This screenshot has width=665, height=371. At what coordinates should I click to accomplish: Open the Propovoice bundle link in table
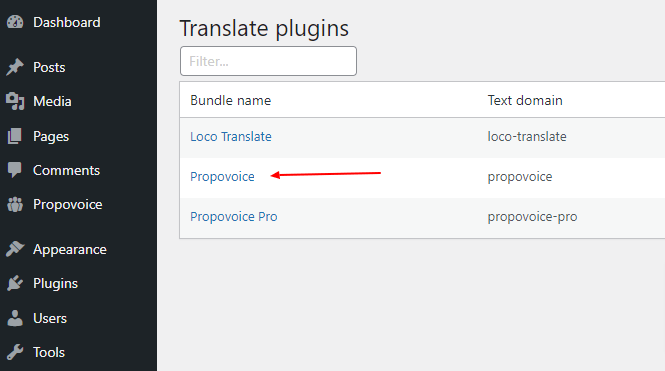[x=222, y=176]
